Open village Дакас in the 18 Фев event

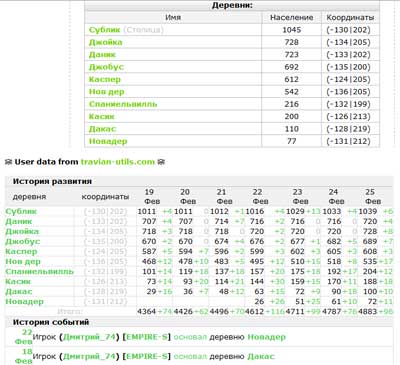tap(261, 356)
